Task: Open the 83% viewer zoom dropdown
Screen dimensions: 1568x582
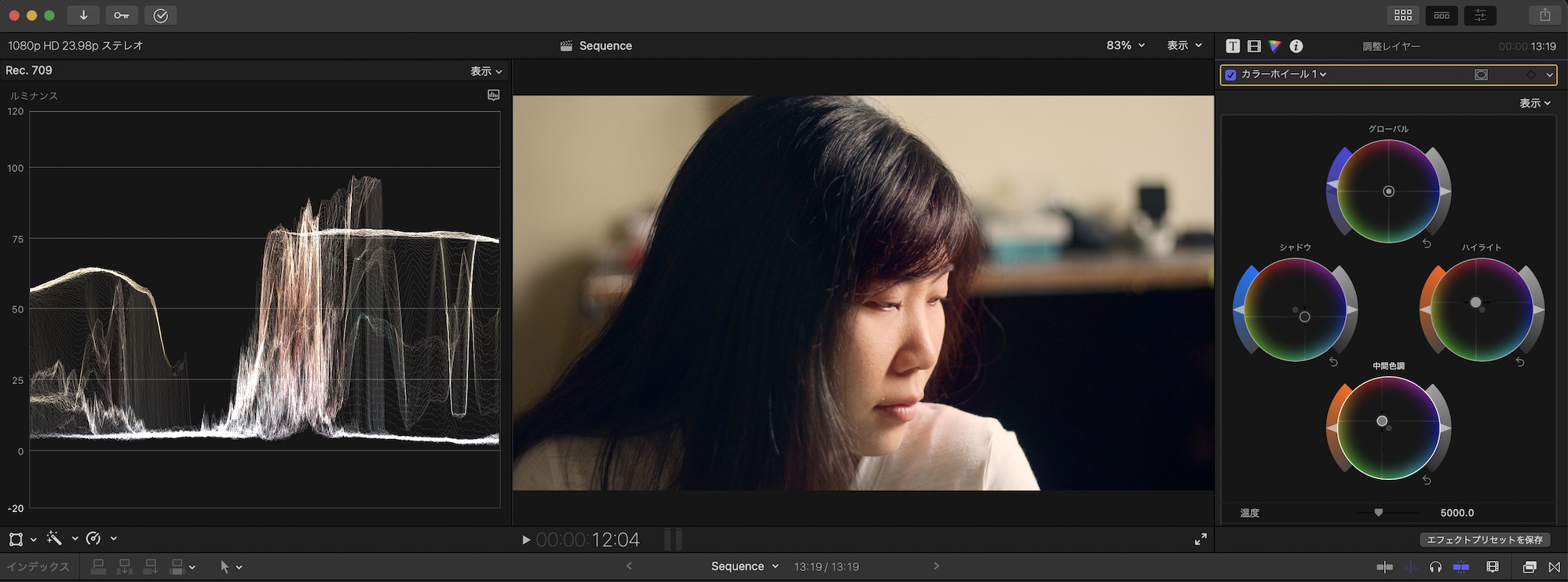Action: point(1125,46)
